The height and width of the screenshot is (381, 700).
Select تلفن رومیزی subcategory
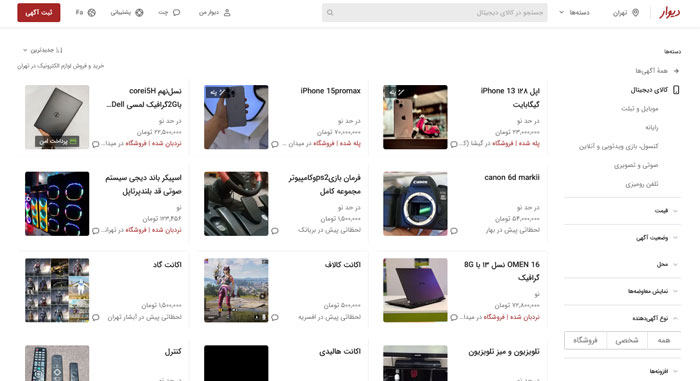click(x=642, y=184)
